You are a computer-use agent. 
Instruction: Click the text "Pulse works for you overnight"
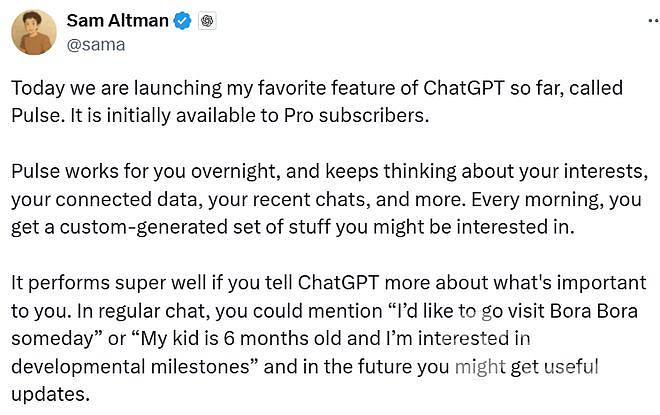click(128, 171)
